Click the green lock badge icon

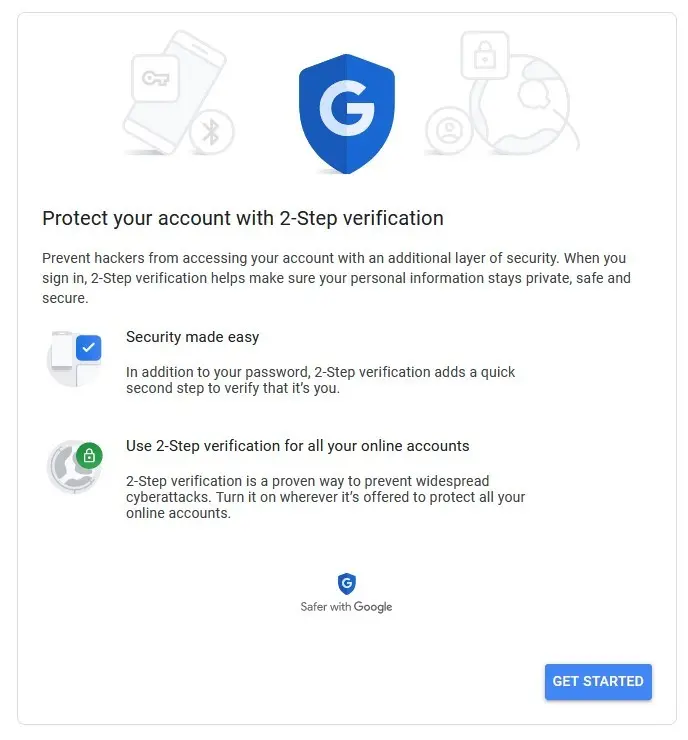tap(89, 456)
